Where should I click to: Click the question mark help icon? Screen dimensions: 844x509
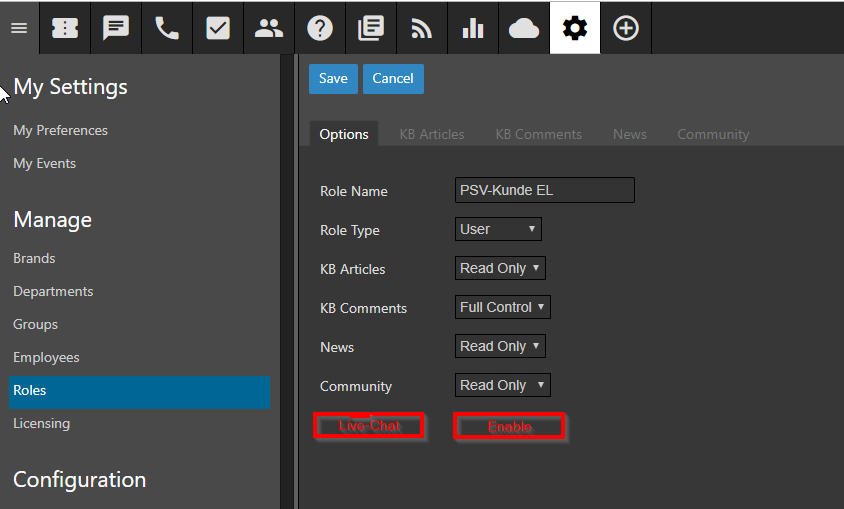(320, 28)
